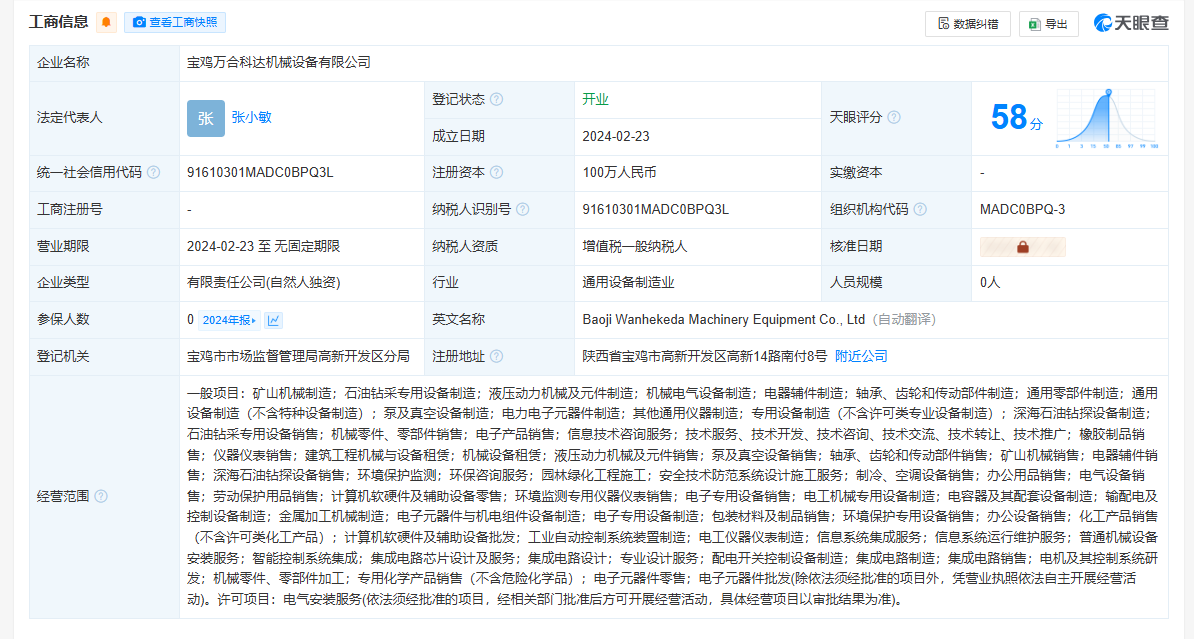Click credit code 91610301MADC0BPQ3L in 统一社会信用代码 row

pos(260,172)
